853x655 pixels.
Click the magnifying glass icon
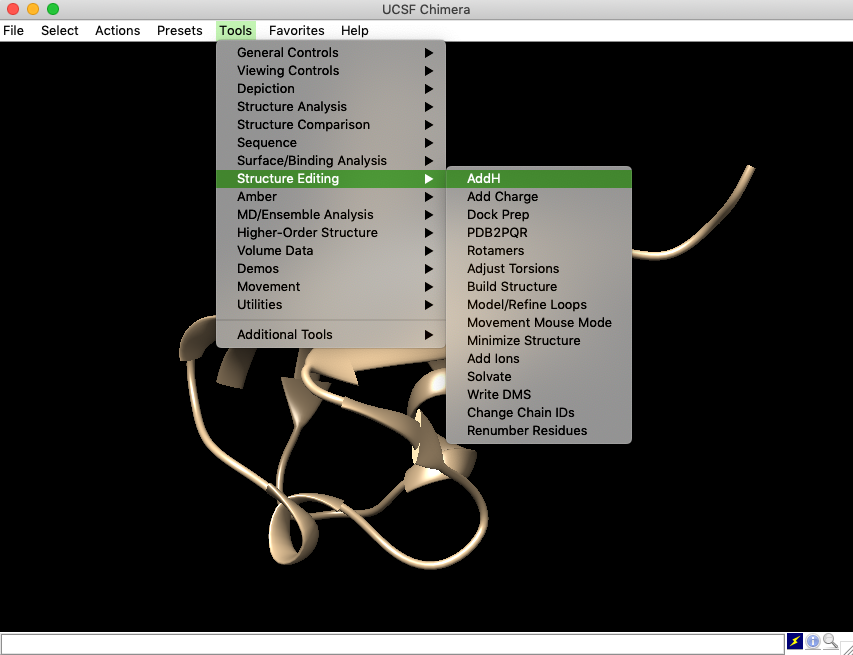coord(830,642)
